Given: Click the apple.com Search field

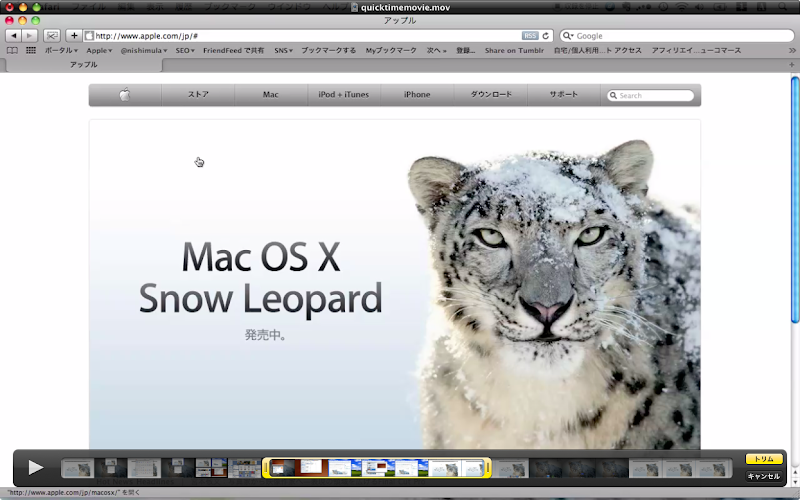Looking at the screenshot, I should 651,95.
